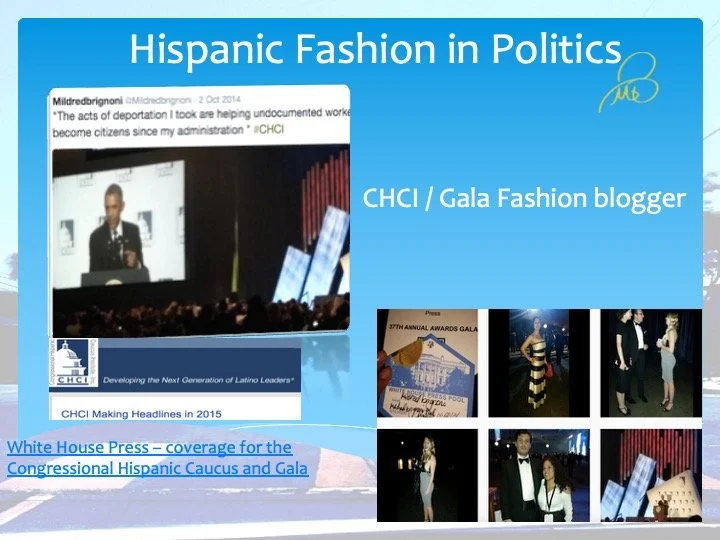Click the #CHCI hashtag in the tweet

[x=269, y=129]
